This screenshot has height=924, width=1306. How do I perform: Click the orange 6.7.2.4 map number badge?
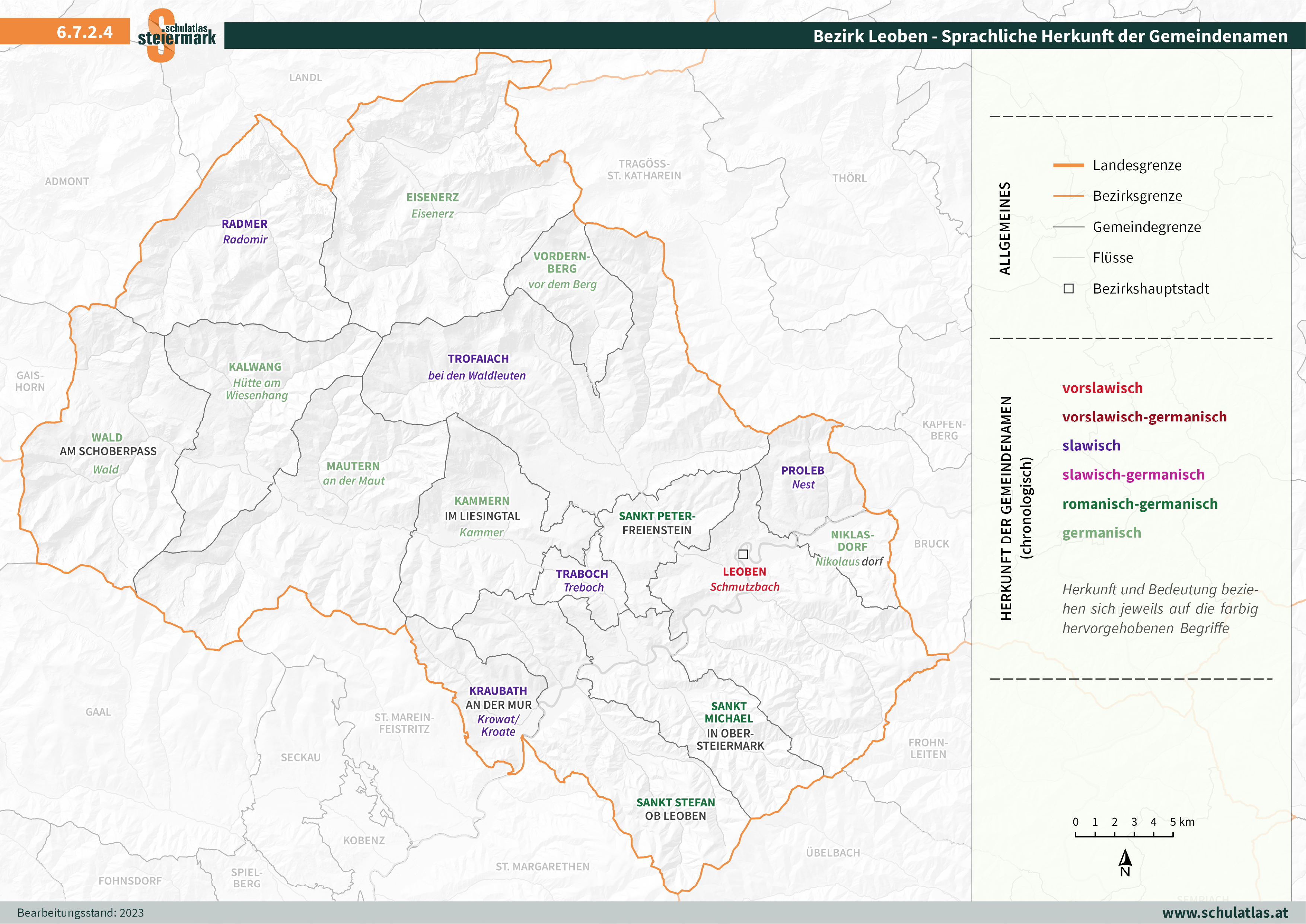(x=84, y=32)
